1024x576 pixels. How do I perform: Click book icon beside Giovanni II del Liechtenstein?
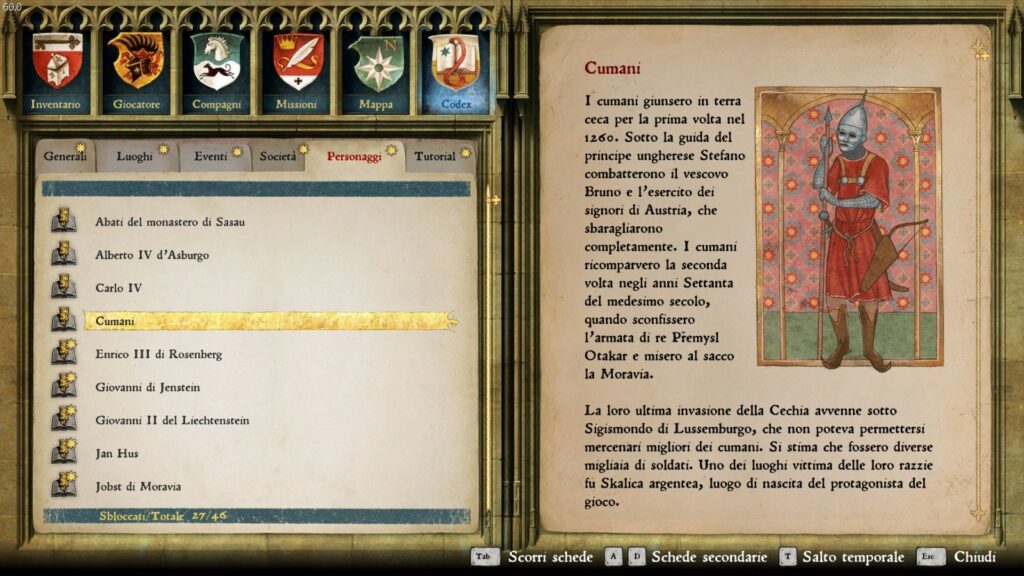tap(64, 419)
